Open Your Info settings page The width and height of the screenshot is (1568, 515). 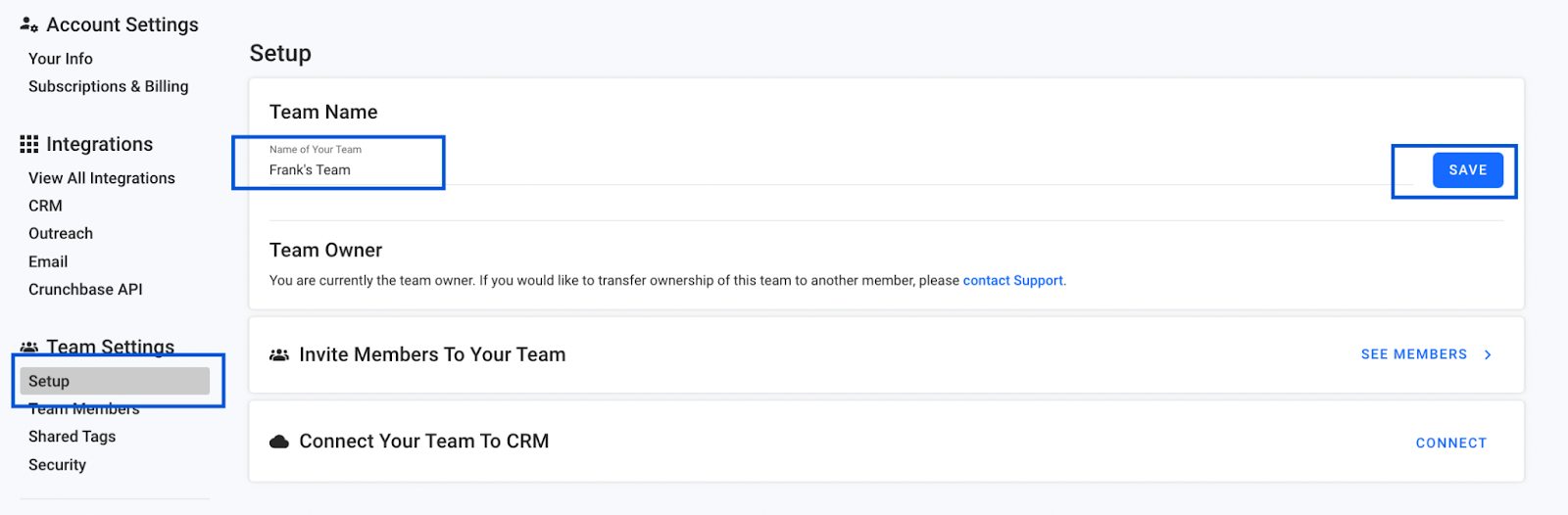point(61,59)
